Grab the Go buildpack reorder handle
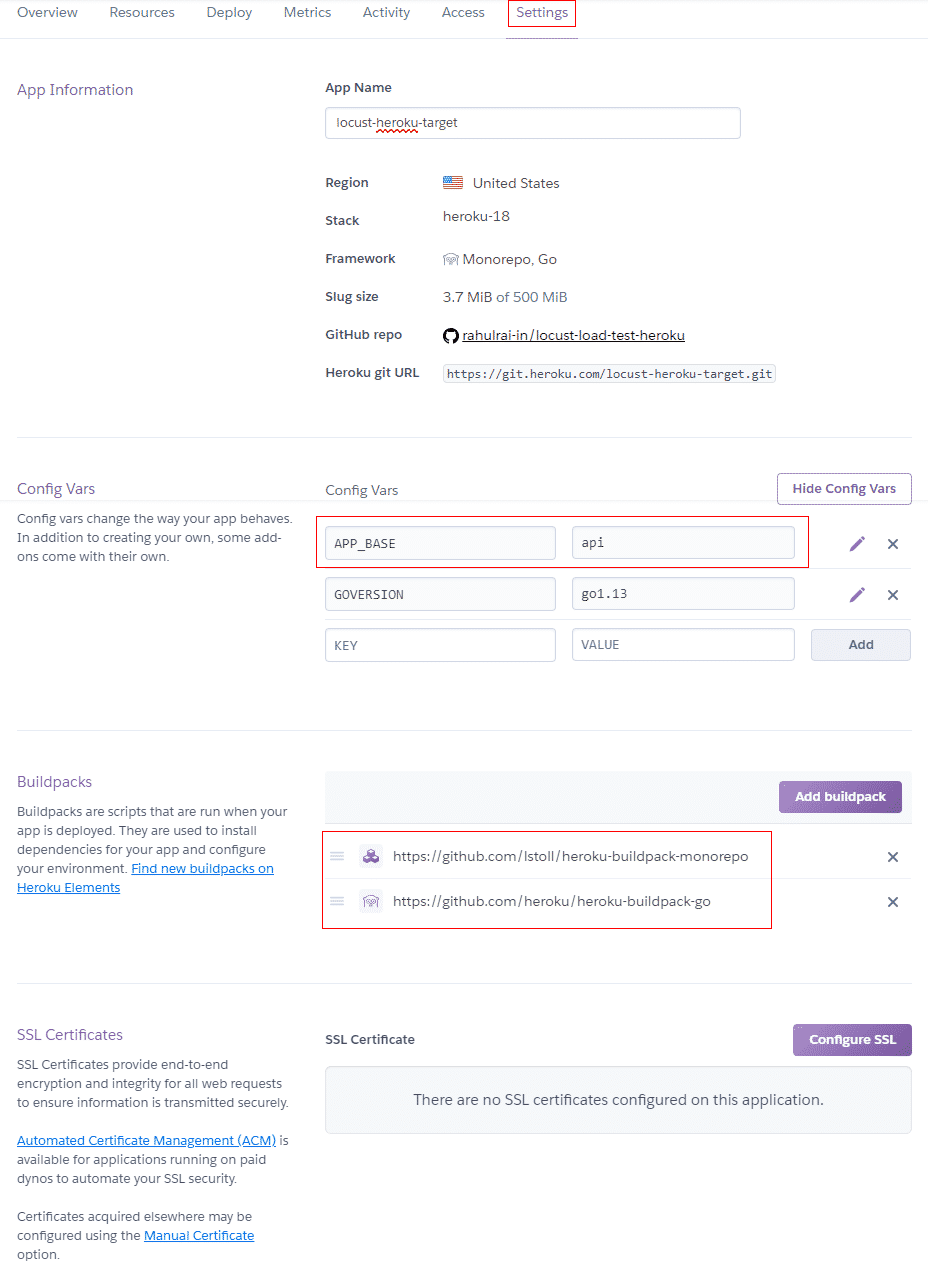 tap(337, 901)
